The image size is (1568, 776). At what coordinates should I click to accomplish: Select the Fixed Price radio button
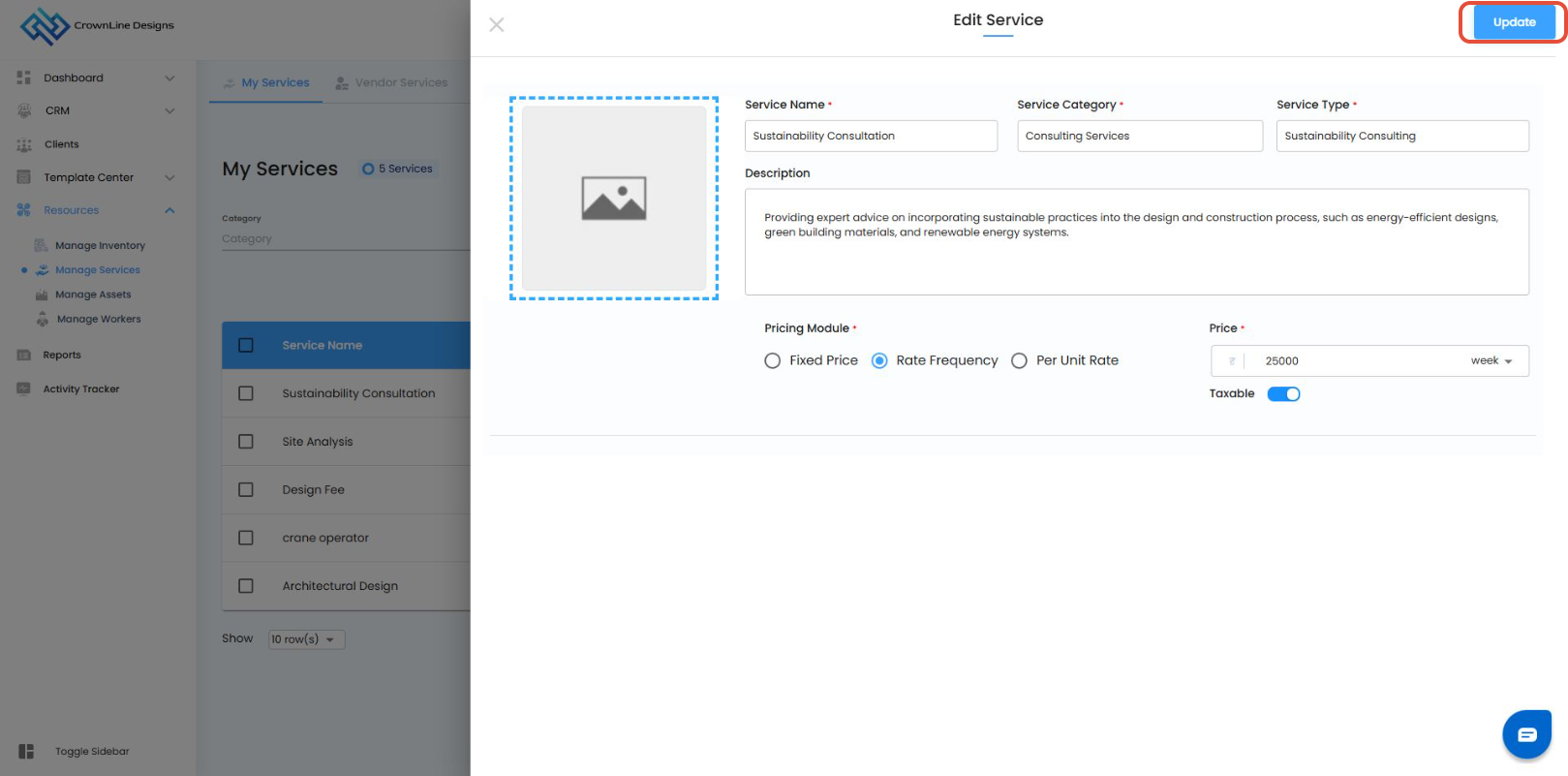pyautogui.click(x=773, y=361)
